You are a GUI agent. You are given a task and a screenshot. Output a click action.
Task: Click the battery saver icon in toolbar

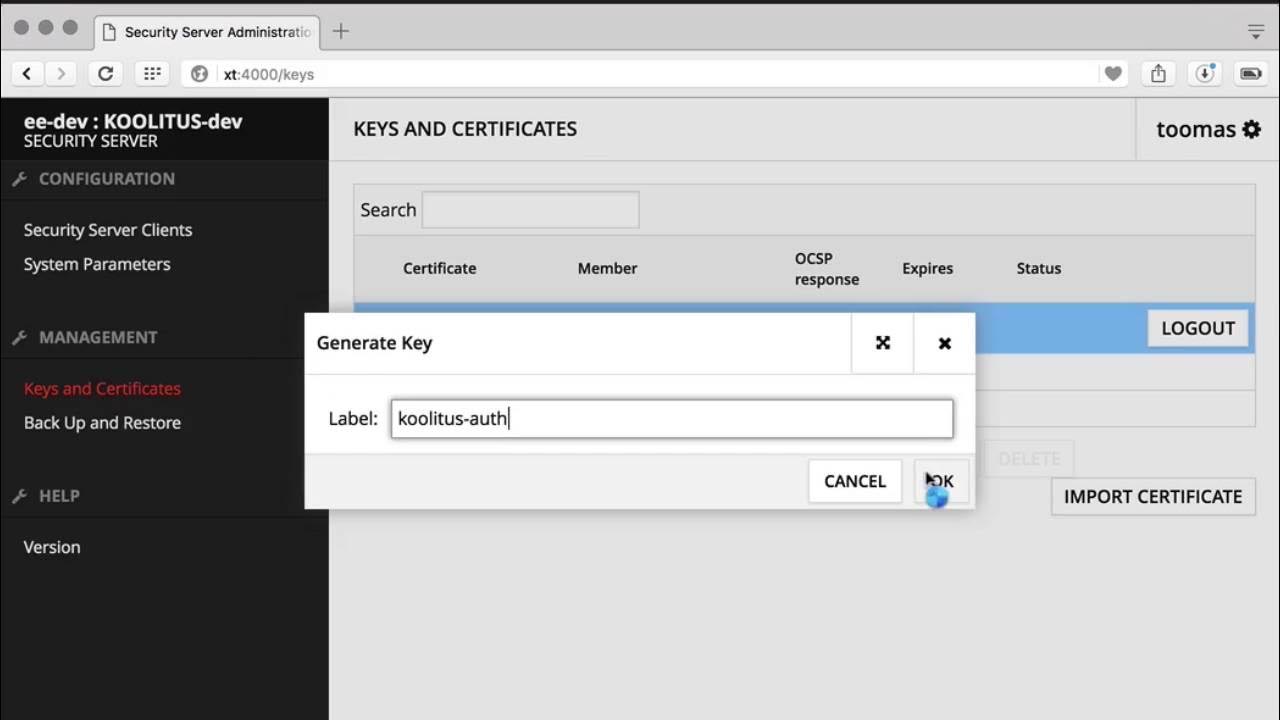(1251, 74)
